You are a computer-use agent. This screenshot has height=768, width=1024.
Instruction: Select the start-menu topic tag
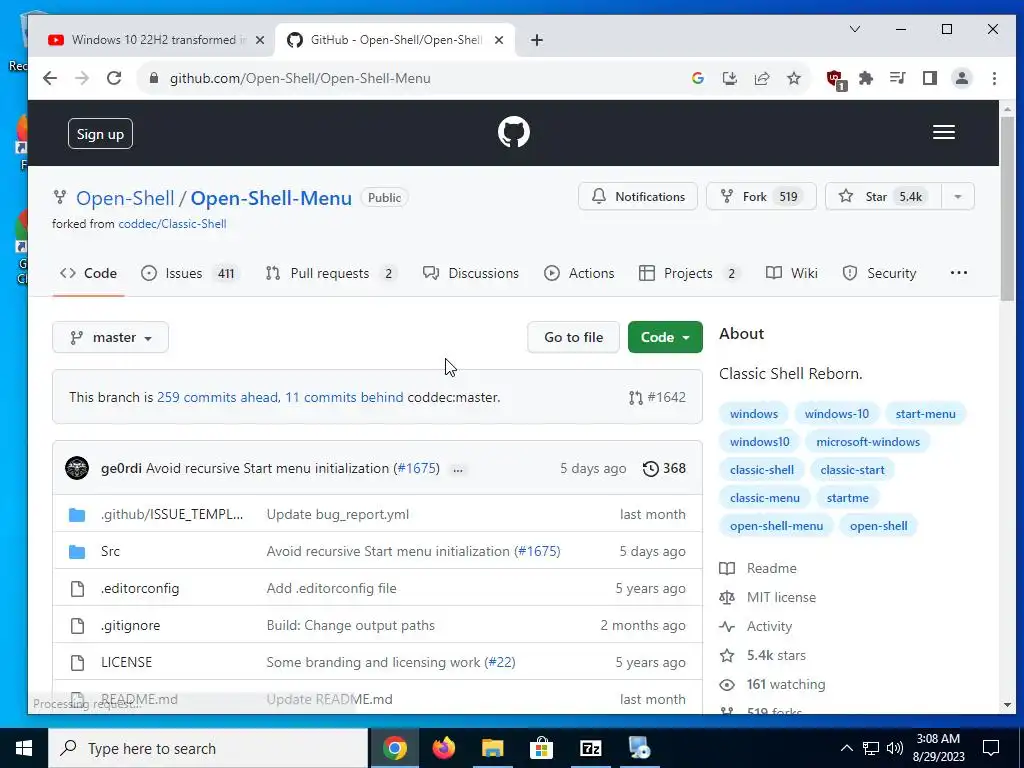[x=925, y=413]
